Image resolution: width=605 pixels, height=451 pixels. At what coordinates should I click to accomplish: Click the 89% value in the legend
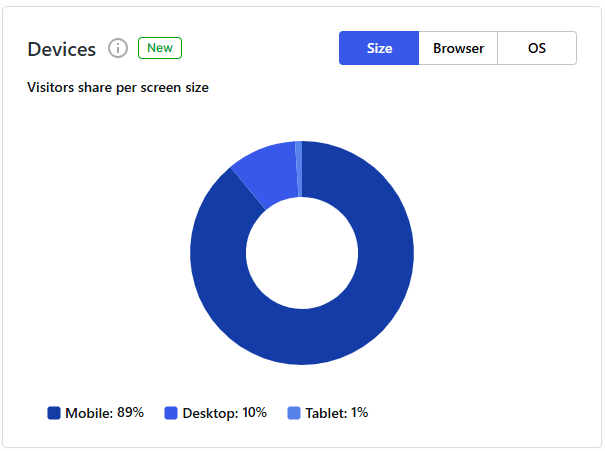tap(131, 413)
